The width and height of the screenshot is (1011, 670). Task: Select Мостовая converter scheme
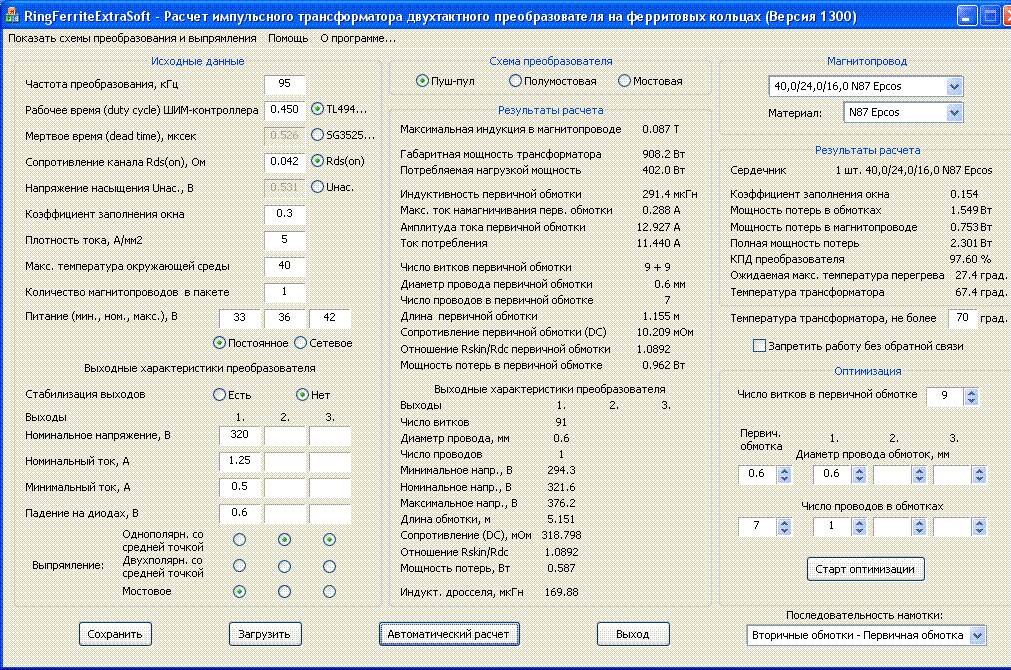625,81
